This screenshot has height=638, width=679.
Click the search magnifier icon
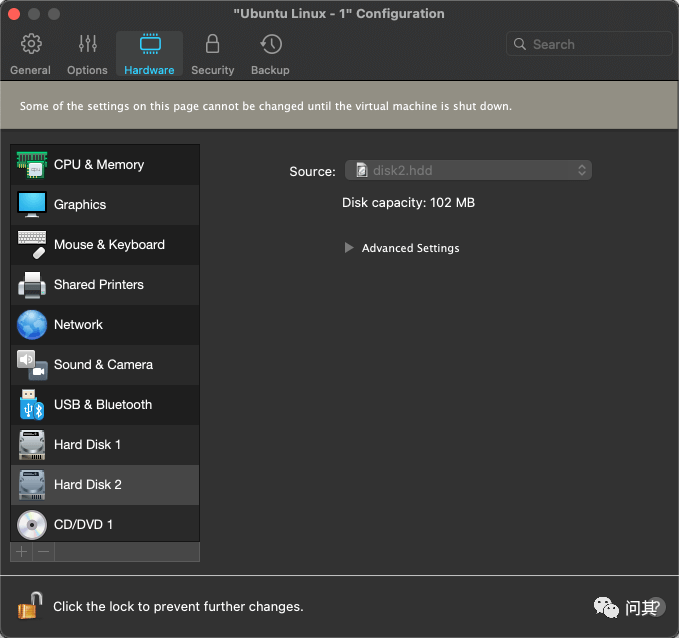(x=520, y=44)
